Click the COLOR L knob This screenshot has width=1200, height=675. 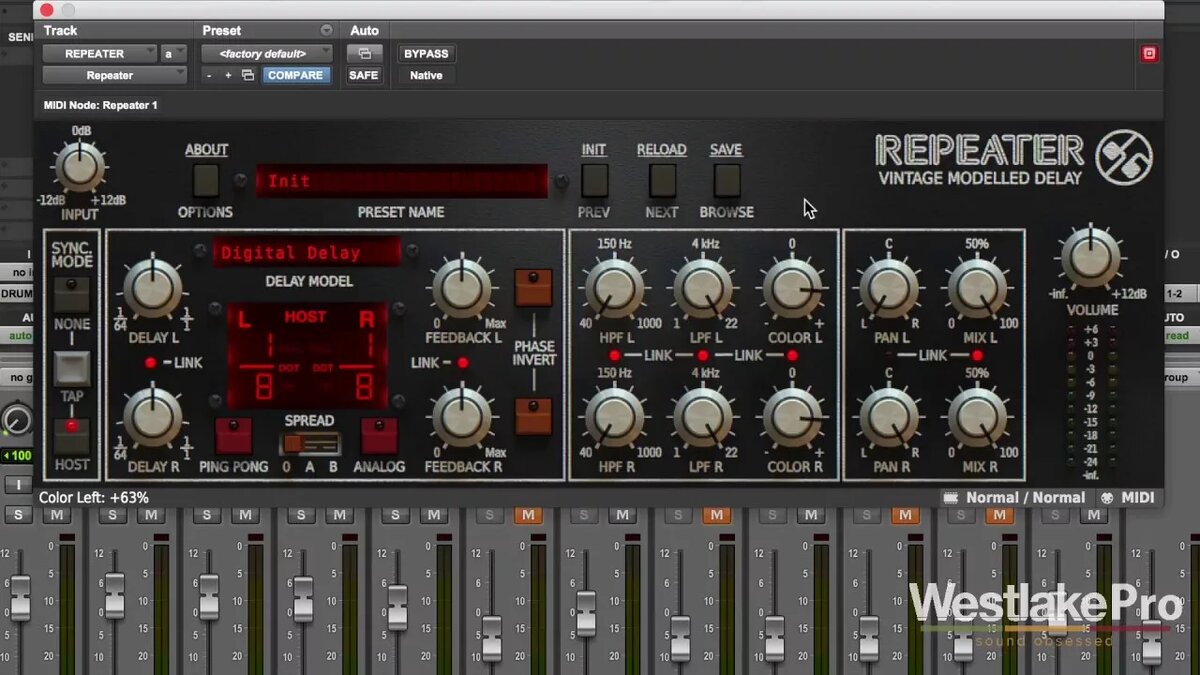(x=792, y=288)
